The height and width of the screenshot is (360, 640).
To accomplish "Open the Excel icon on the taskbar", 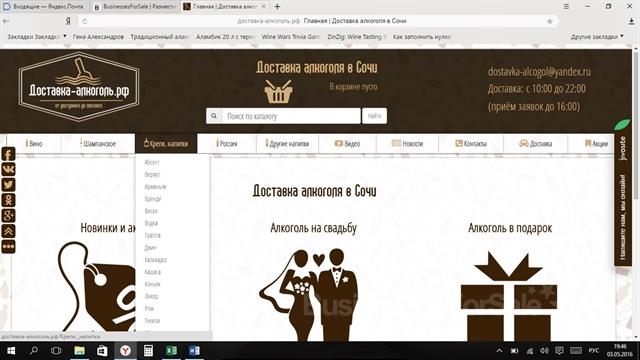I will click(x=171, y=351).
